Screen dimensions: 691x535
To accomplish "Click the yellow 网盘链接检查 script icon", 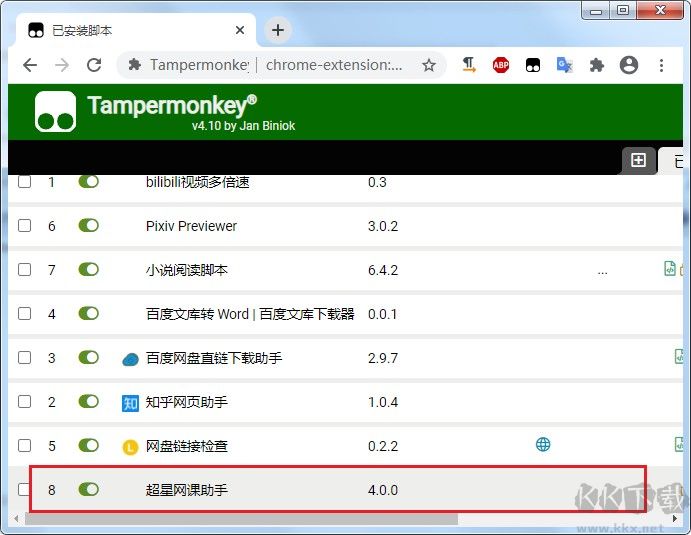I will (x=130, y=448).
